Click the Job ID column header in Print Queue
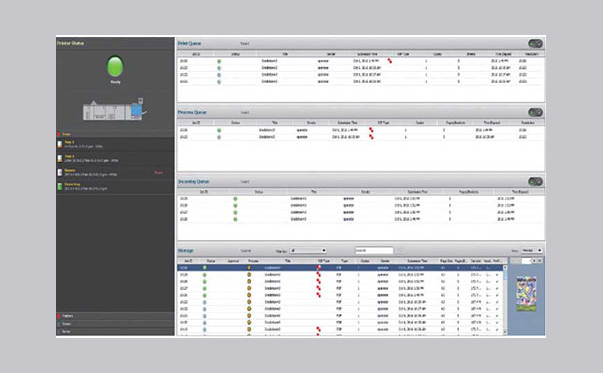Screen dimensions: 603x373 (x=196, y=54)
